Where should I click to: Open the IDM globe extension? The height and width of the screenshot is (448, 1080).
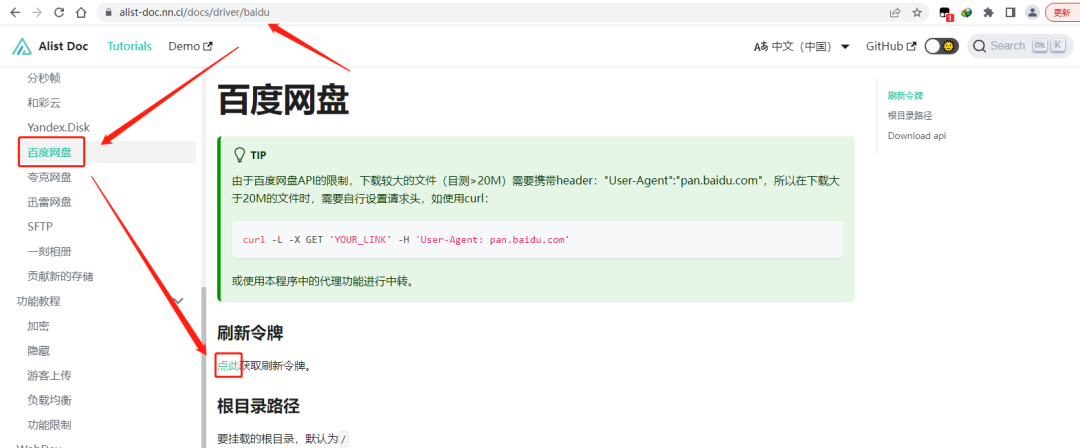(967, 12)
